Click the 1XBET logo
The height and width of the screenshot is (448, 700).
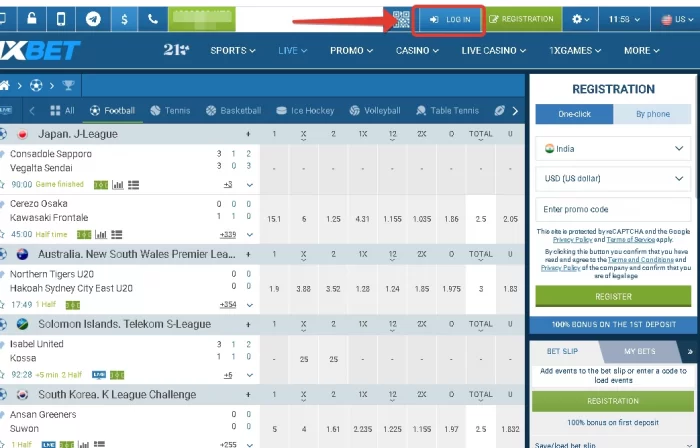[39, 50]
